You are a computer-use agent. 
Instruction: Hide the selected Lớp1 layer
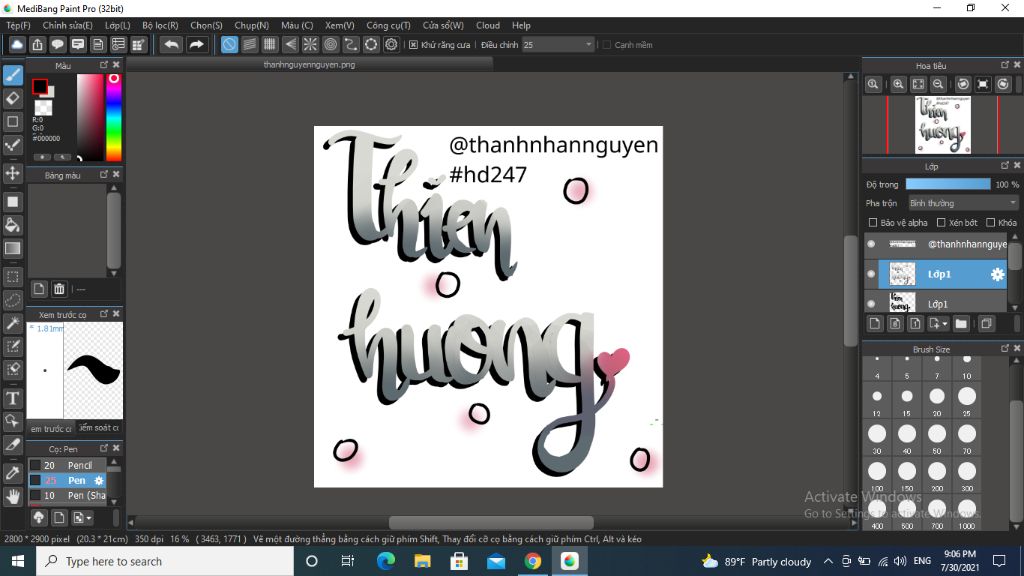(x=871, y=274)
